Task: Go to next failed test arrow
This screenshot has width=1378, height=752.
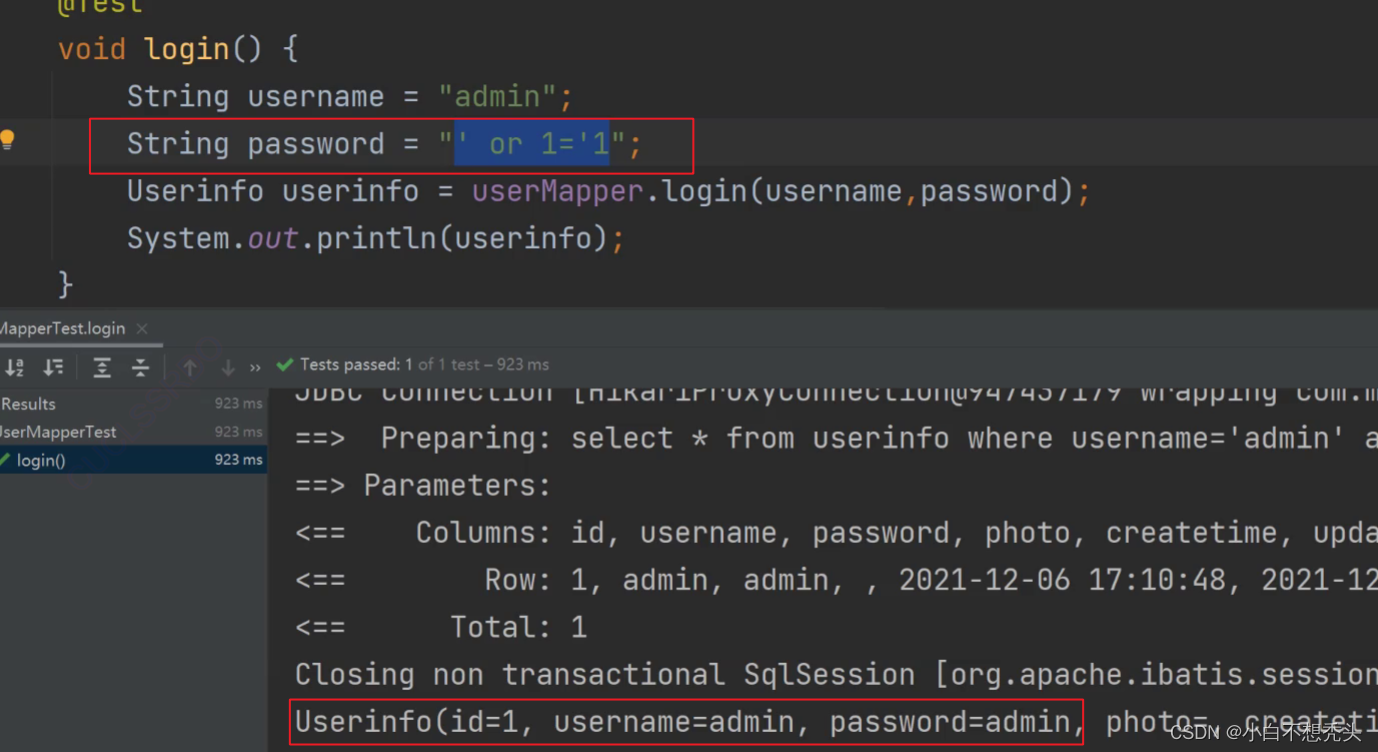Action: point(228,367)
